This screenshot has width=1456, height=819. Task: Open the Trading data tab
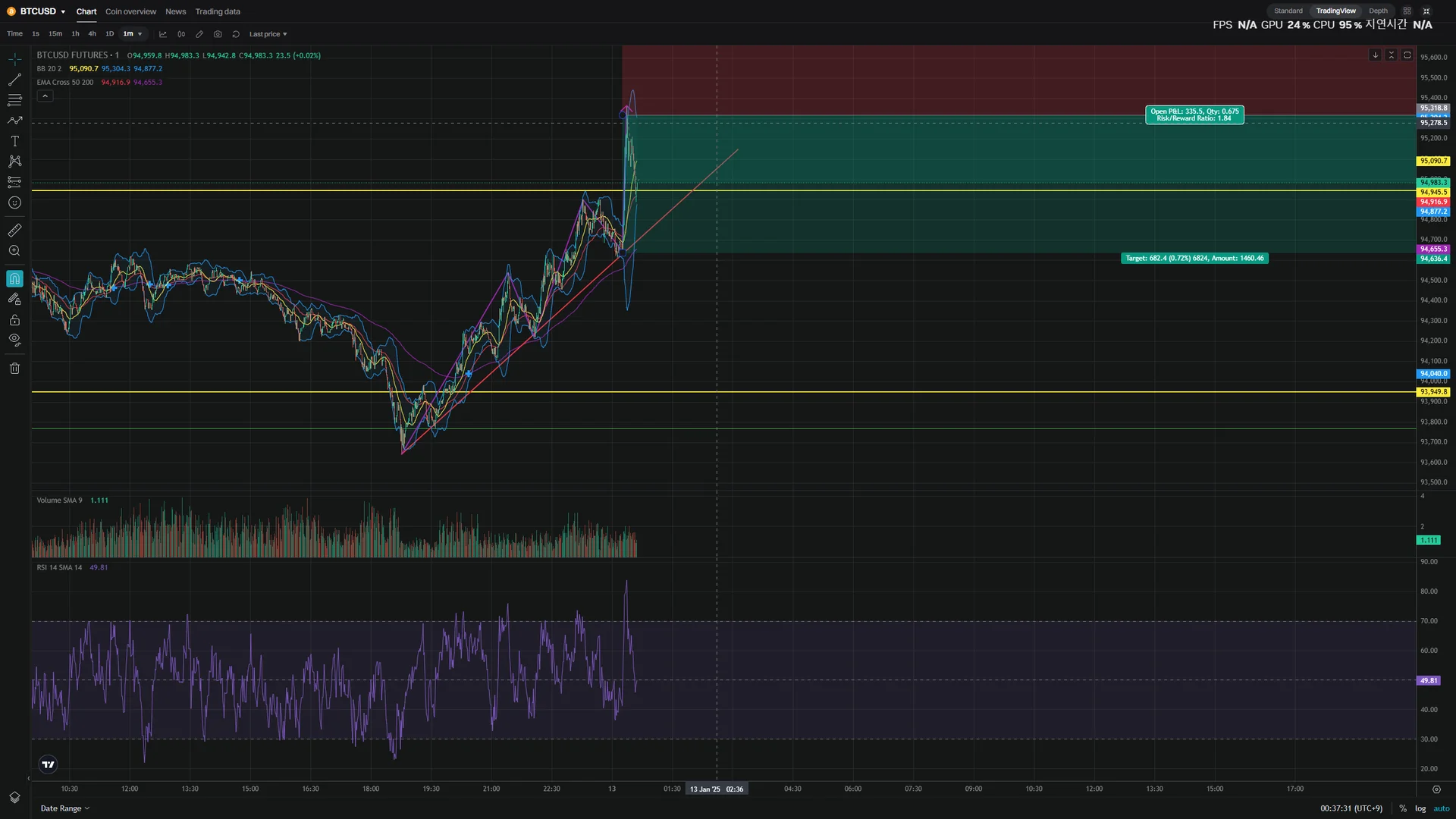pos(218,11)
